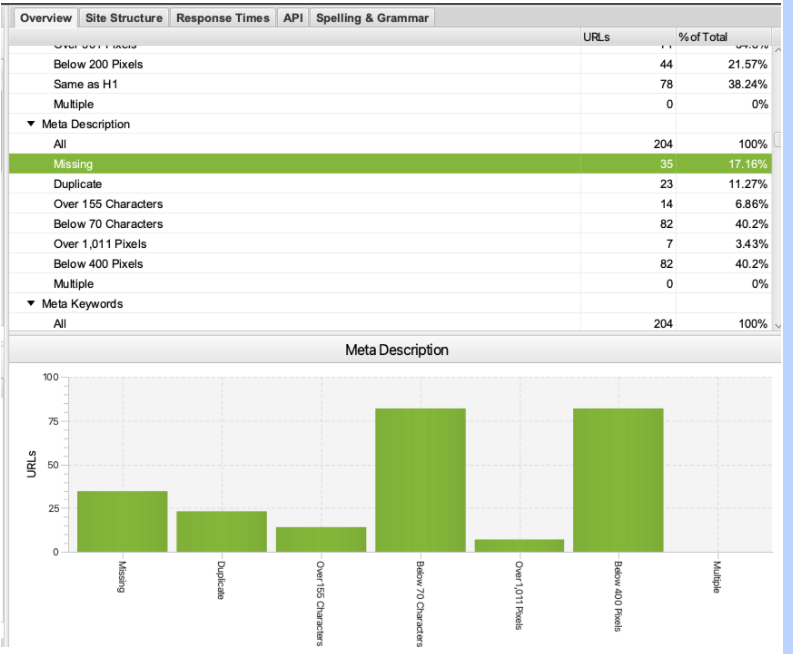Switch to the Site Structure tab
Viewport: 794px width, 654px height.
(x=124, y=18)
